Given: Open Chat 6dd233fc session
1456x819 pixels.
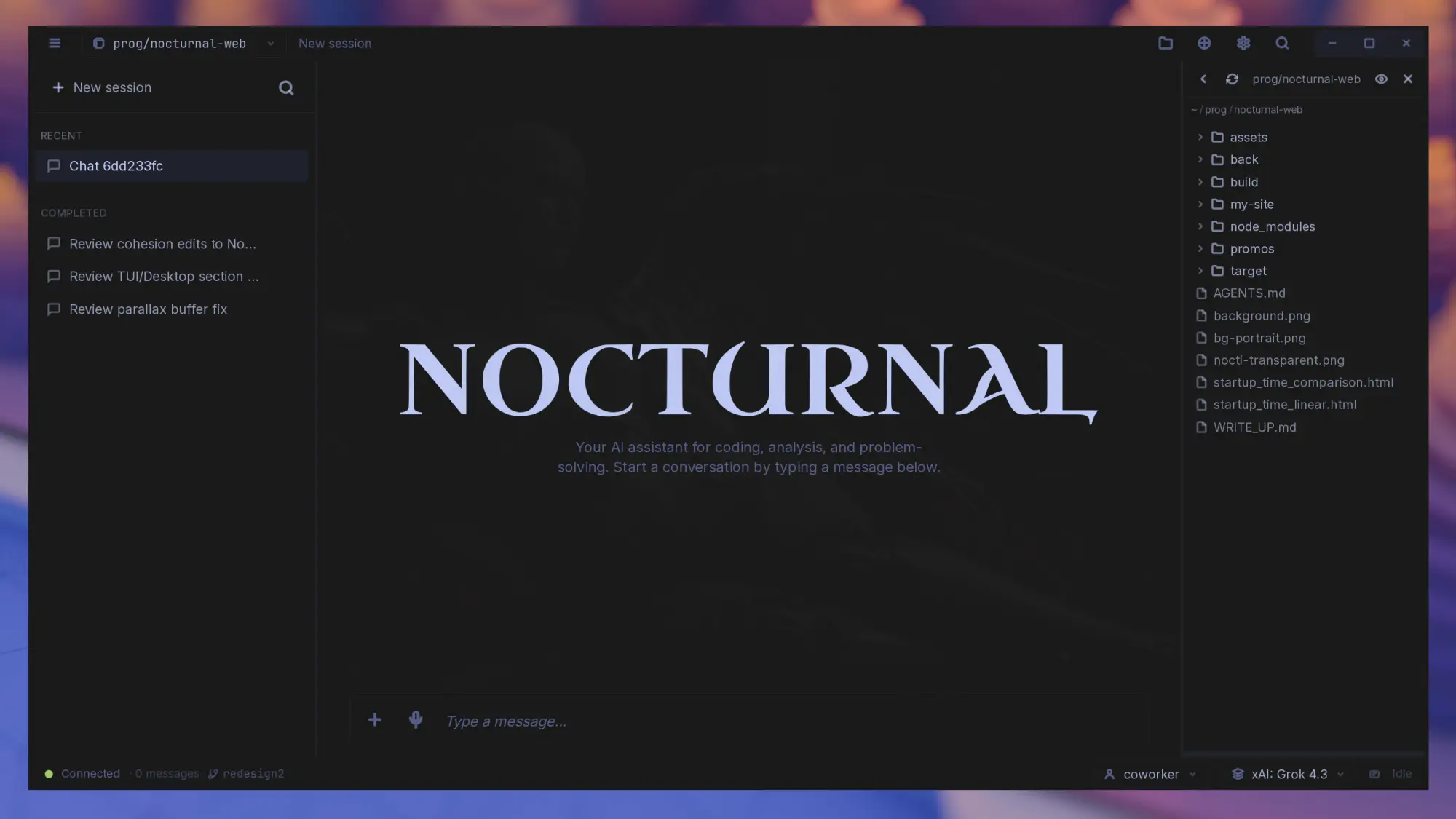Looking at the screenshot, I should click(x=172, y=166).
